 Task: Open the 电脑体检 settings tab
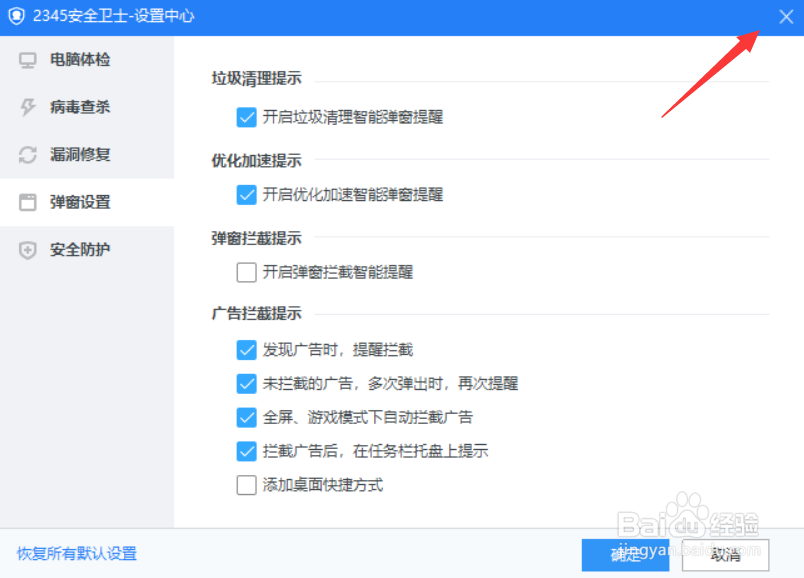point(87,59)
